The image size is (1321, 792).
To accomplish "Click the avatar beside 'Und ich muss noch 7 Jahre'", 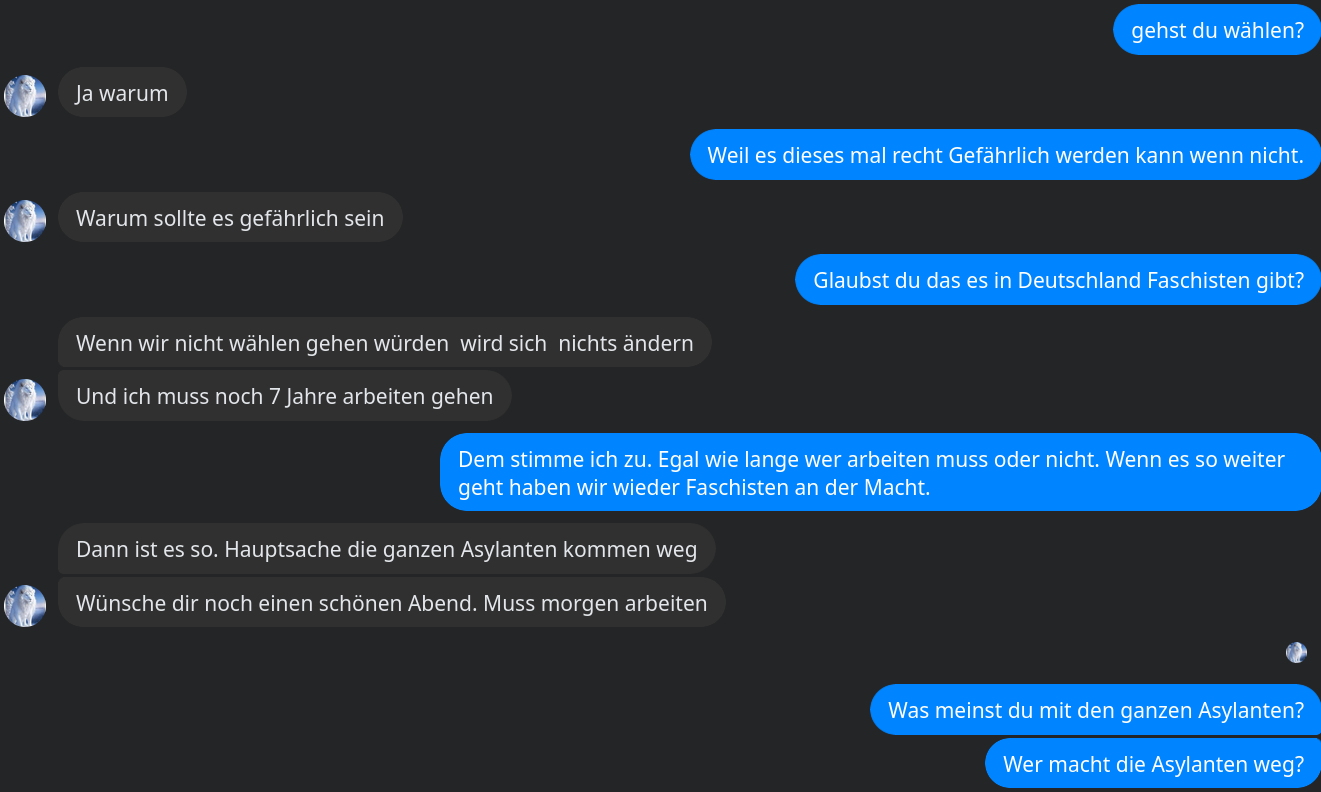I will coord(25,400).
